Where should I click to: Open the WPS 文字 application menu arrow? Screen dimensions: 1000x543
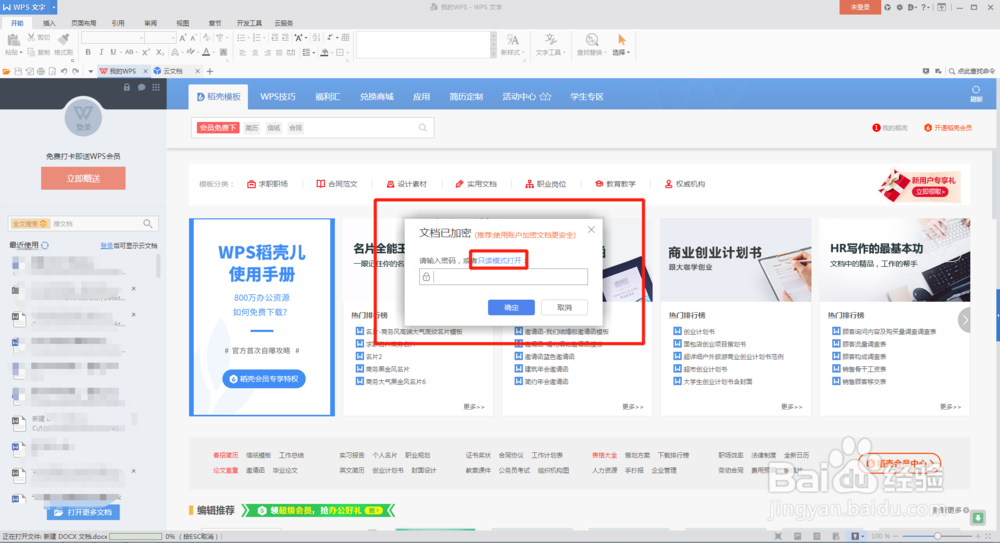(54, 7)
